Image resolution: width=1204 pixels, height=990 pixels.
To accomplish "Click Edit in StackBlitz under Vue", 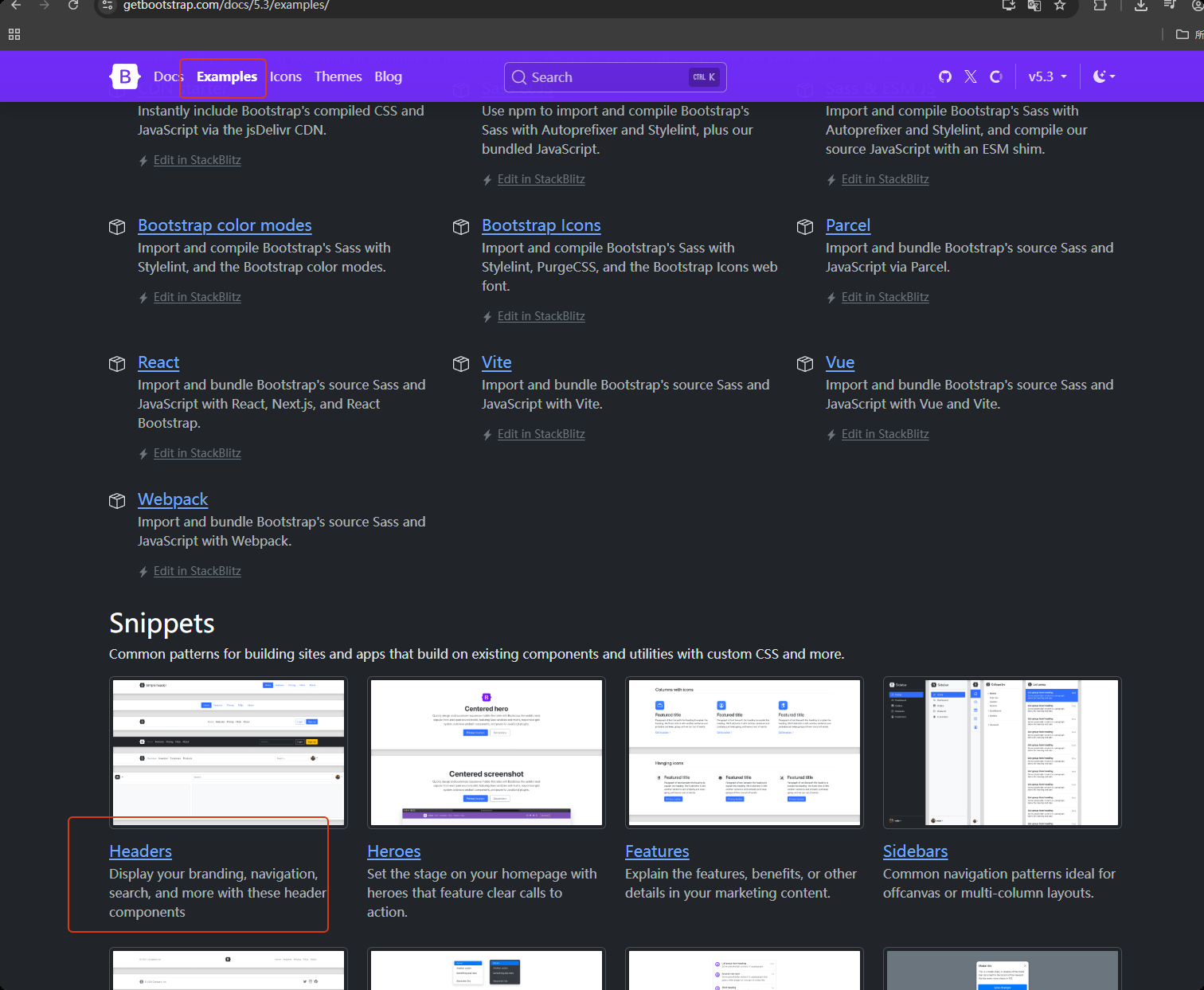I will coord(885,434).
